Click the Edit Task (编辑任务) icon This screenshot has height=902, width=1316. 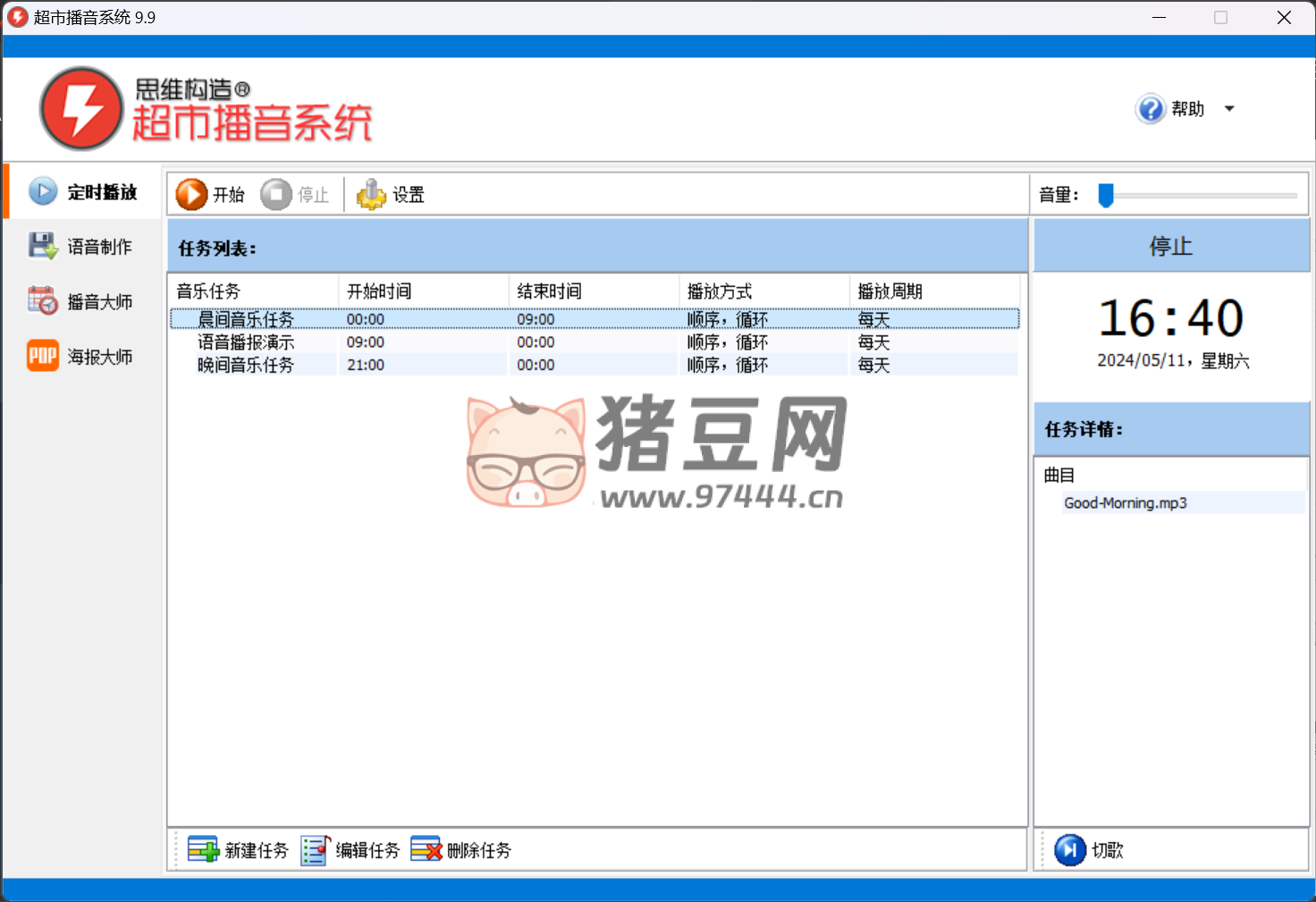pos(315,849)
